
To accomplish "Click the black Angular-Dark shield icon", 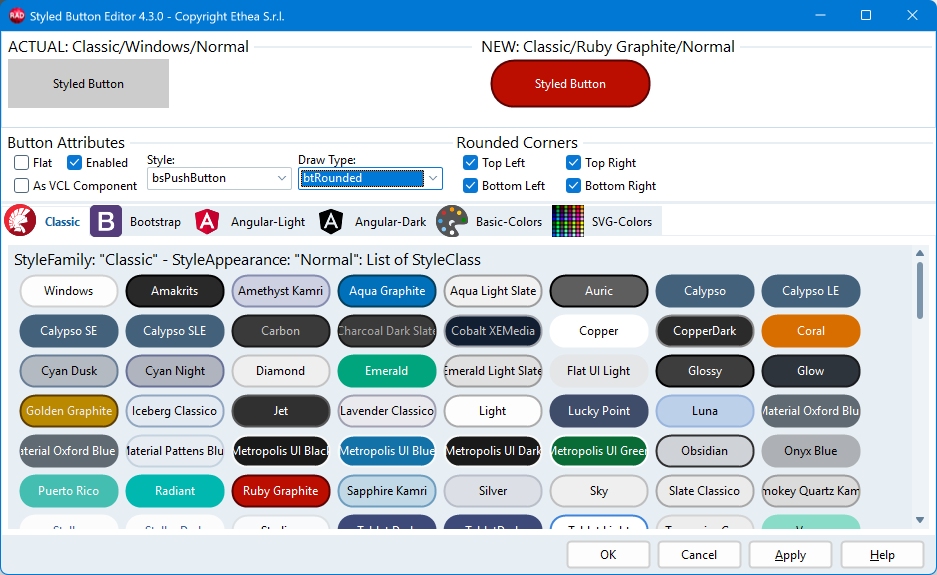I will (x=330, y=221).
